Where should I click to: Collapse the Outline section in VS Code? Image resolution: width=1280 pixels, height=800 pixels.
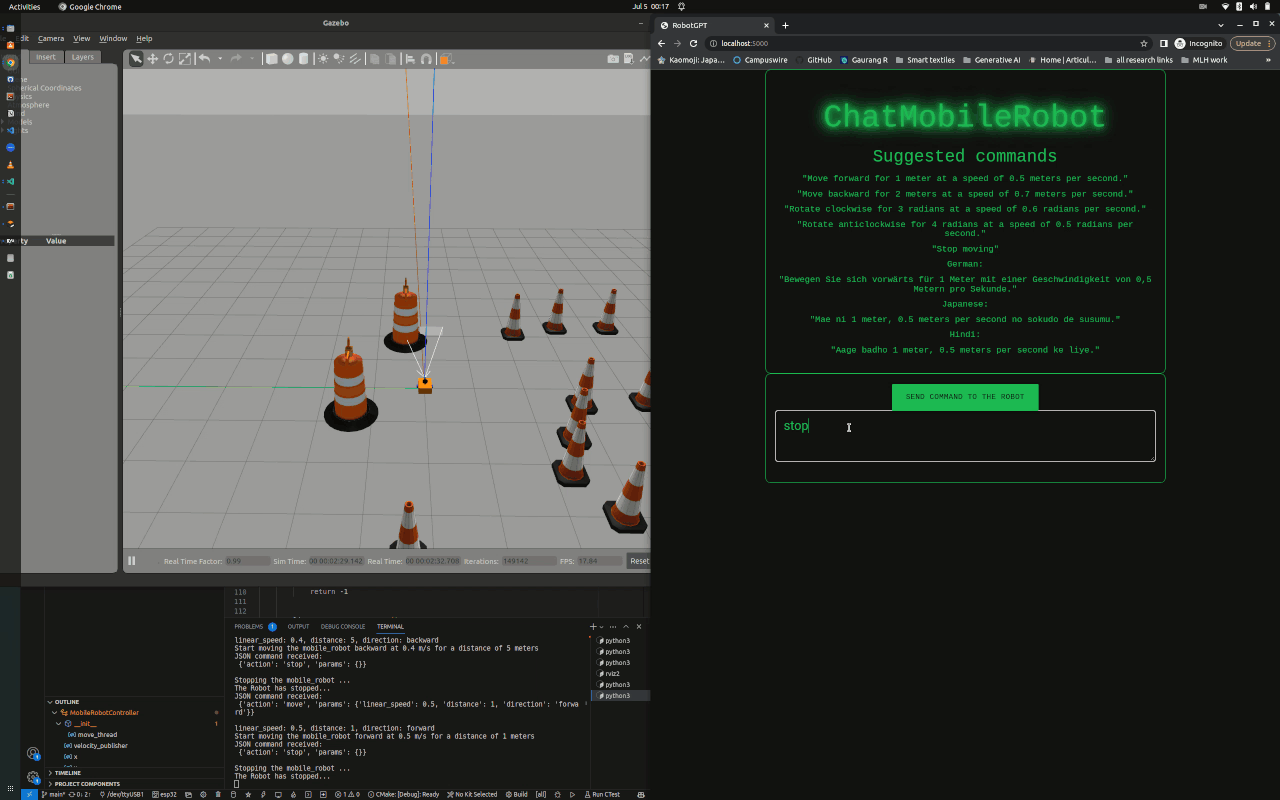pyautogui.click(x=51, y=702)
